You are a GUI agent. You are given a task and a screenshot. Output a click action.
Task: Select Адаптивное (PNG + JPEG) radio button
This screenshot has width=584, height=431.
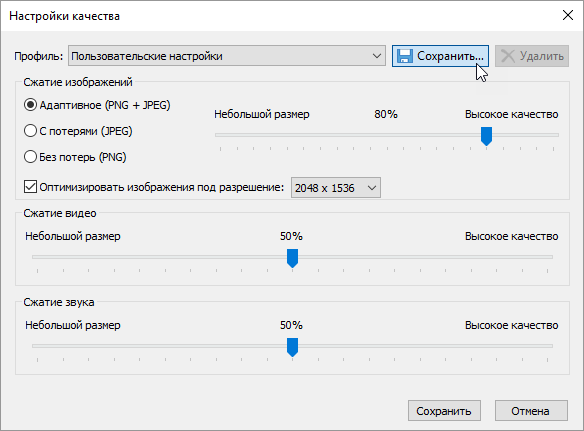point(30,105)
